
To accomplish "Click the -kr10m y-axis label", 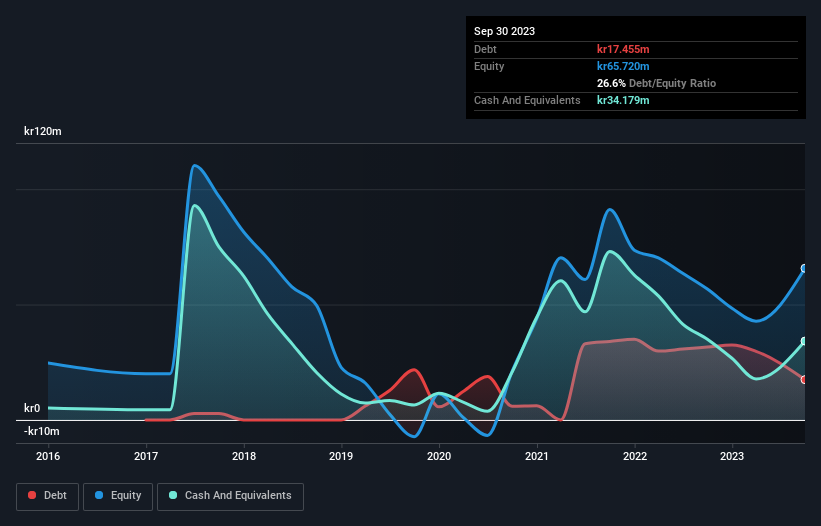I will (41, 431).
